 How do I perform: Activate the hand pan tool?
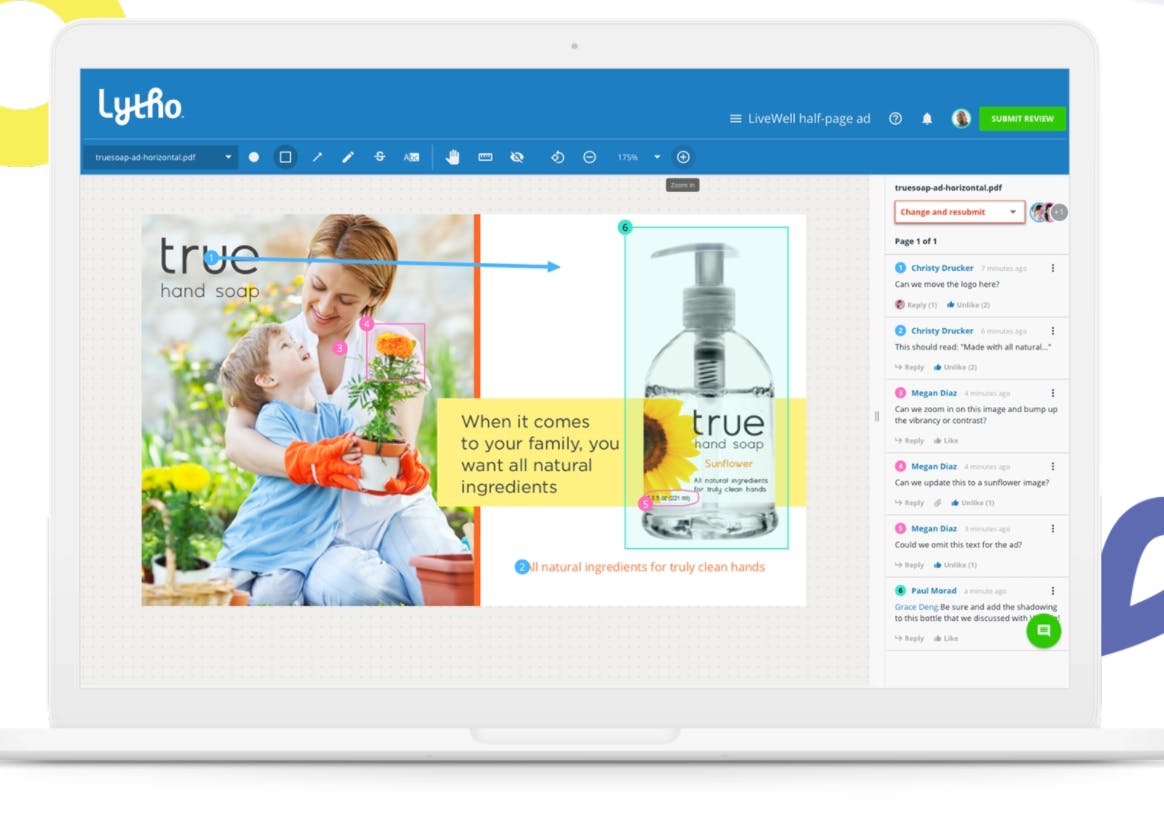[452, 157]
